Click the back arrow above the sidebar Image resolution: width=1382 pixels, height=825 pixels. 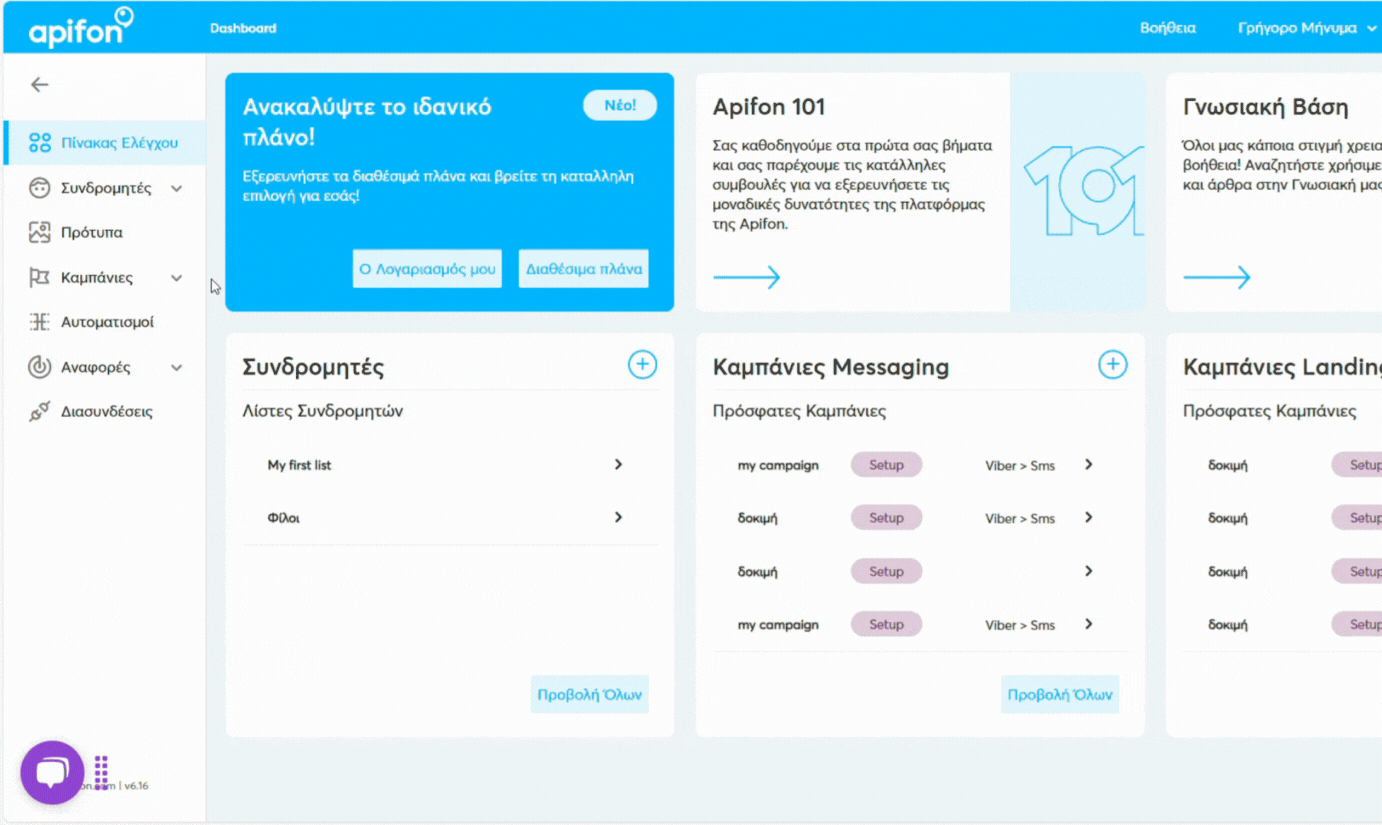[x=39, y=84]
